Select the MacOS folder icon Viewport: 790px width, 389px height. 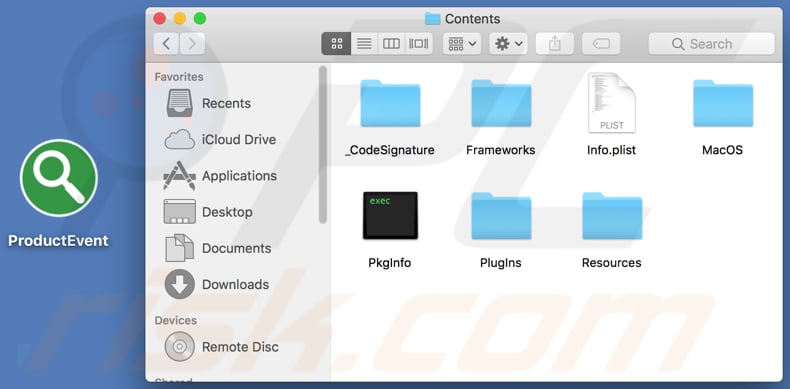point(722,103)
